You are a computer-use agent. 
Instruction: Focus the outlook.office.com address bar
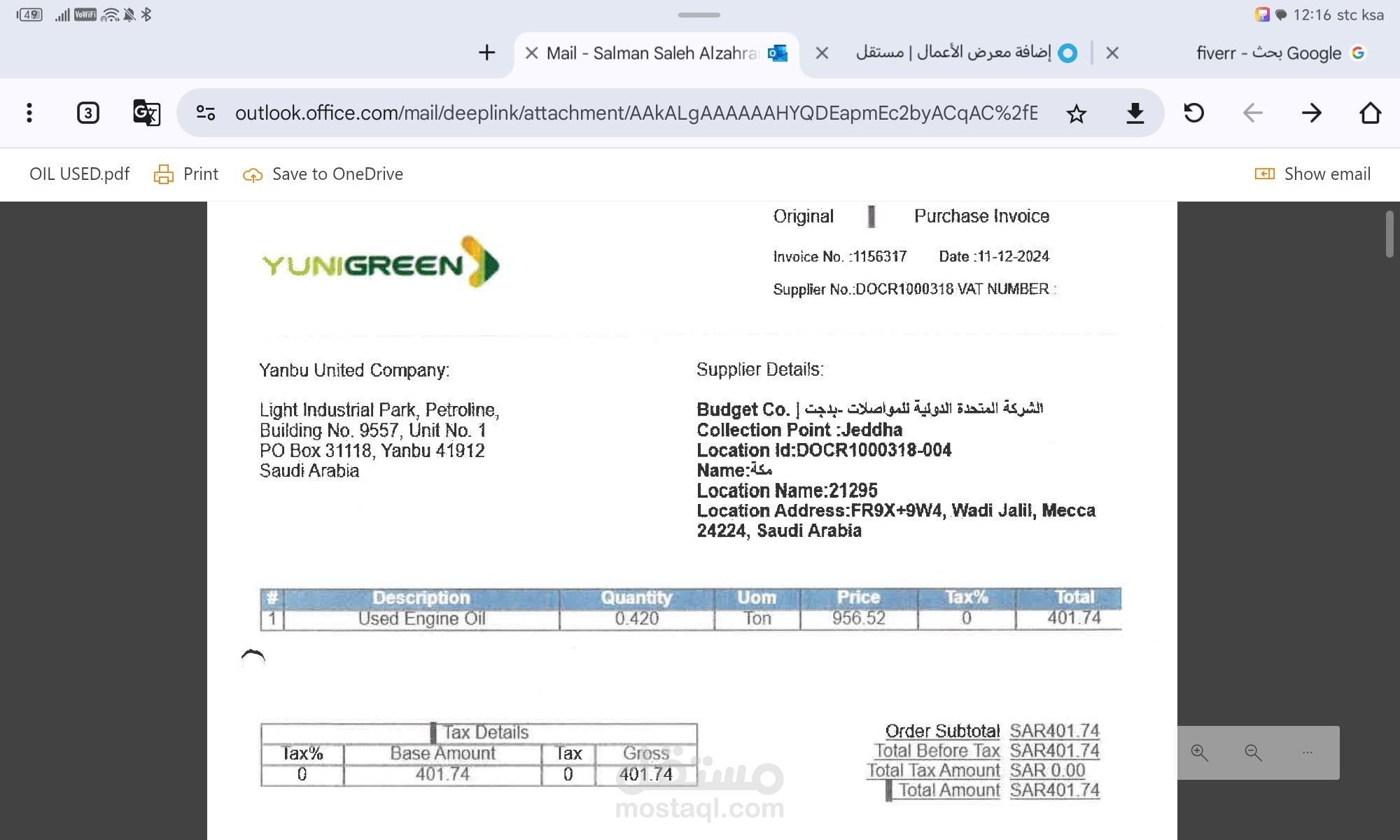636,113
